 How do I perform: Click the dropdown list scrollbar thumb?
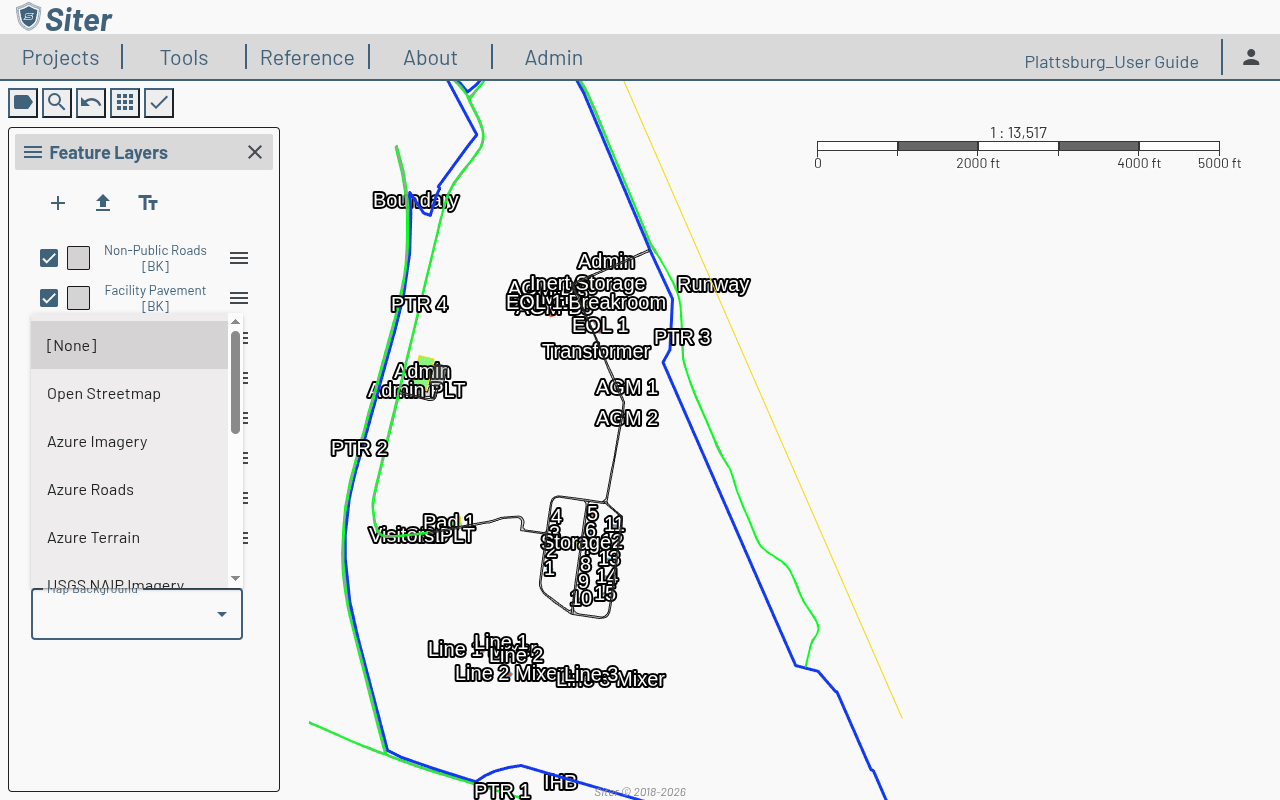pos(236,382)
